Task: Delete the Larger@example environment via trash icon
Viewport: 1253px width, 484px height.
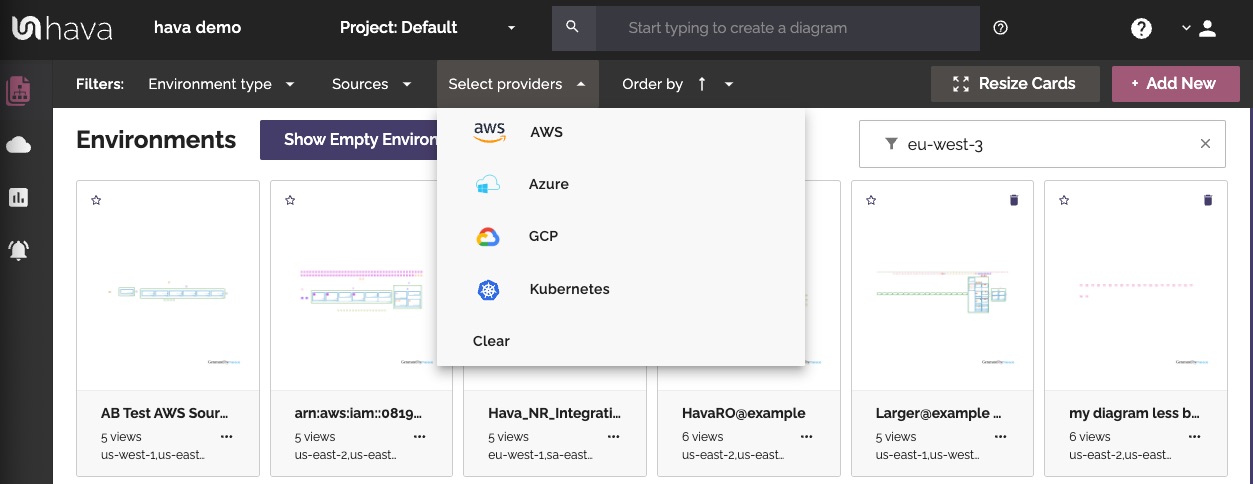Action: 1014,200
